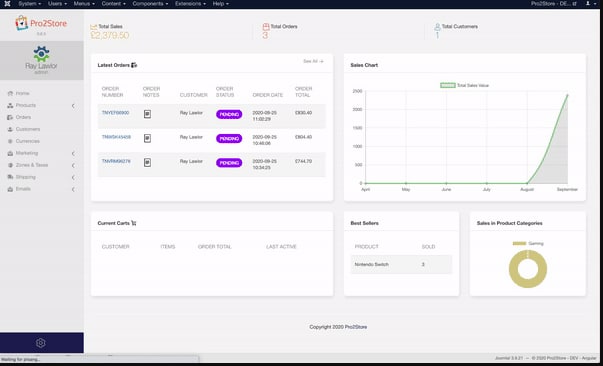This screenshot has width=603, height=366.
Task: Expand the Marketing sidebar submenu
Action: coord(73,153)
